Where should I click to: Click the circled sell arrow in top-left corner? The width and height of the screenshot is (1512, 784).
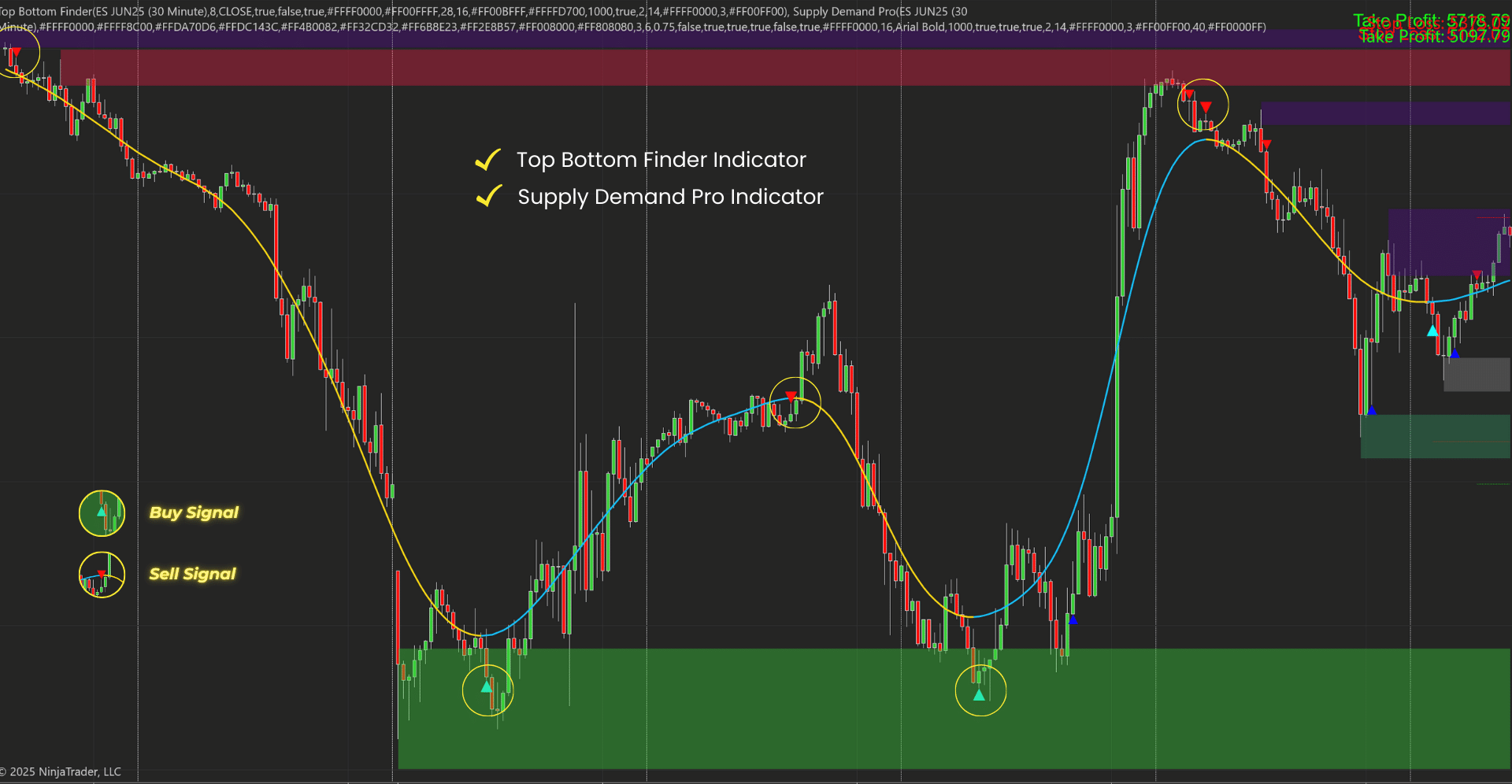pos(16,53)
